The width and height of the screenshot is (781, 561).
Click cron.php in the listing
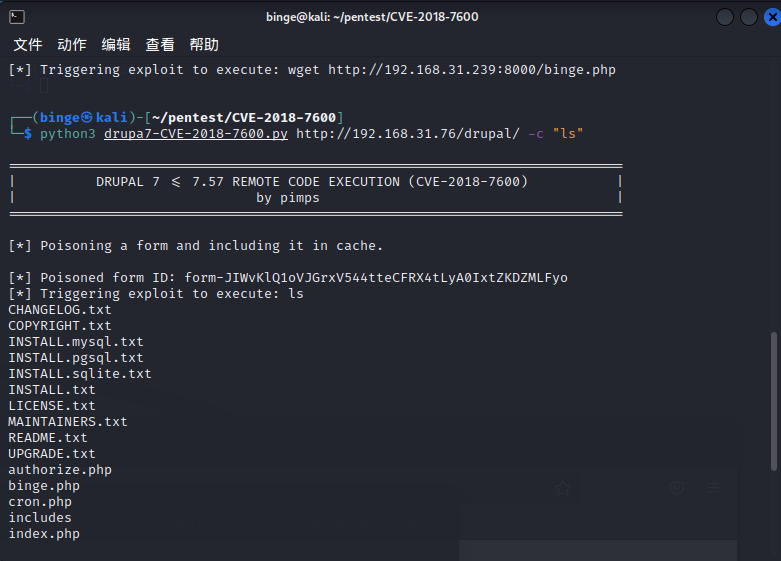(x=40, y=502)
